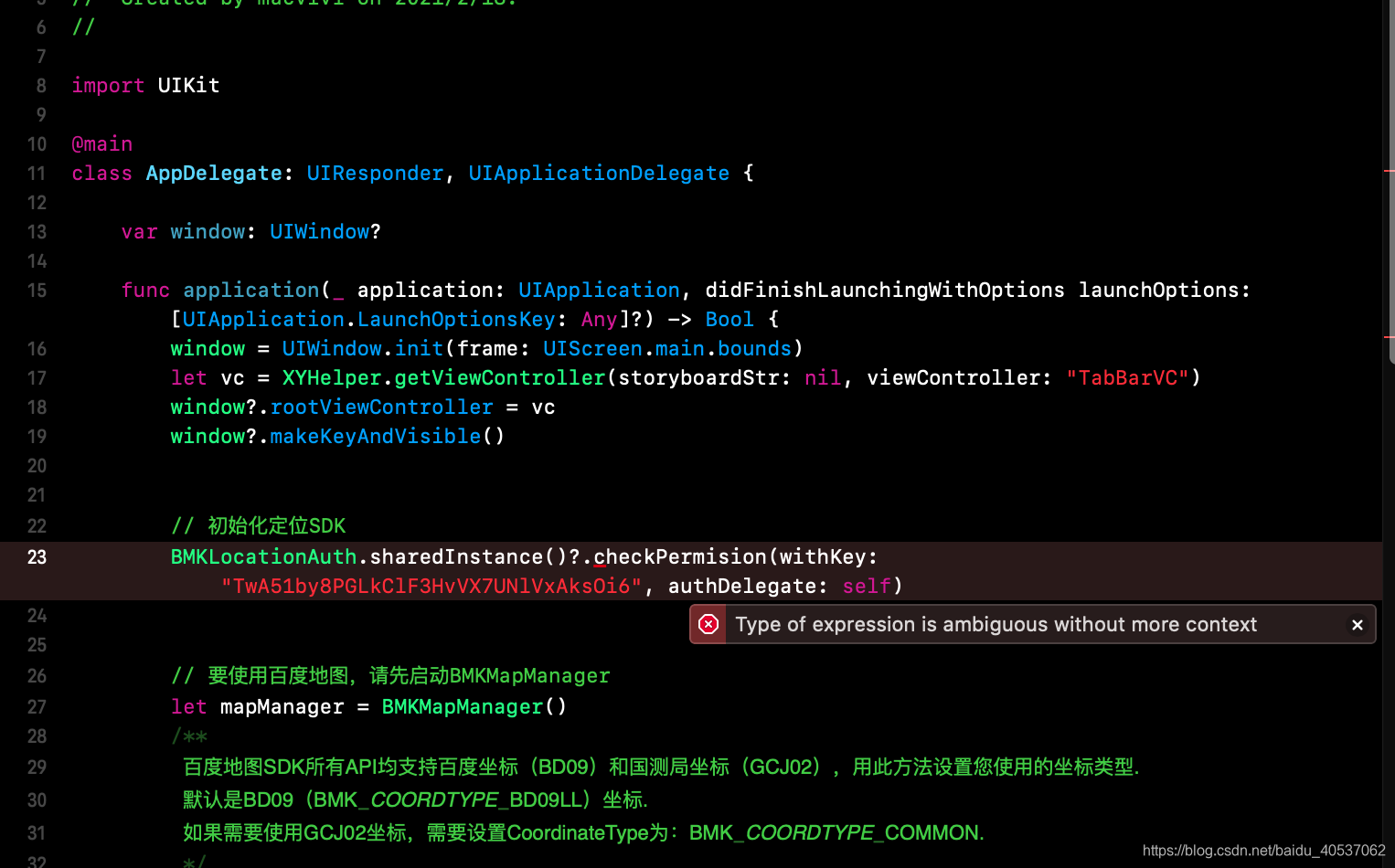Click 'UIApplicationDelegate' protocol name
This screenshot has height=868, width=1395.
[x=599, y=174]
